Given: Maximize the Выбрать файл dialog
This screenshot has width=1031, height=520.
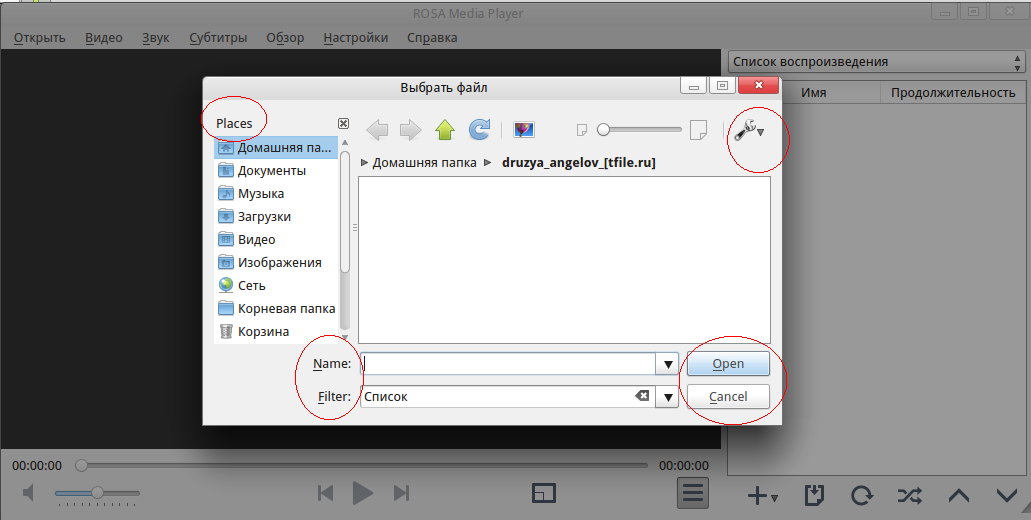Looking at the screenshot, I should pos(722,85).
